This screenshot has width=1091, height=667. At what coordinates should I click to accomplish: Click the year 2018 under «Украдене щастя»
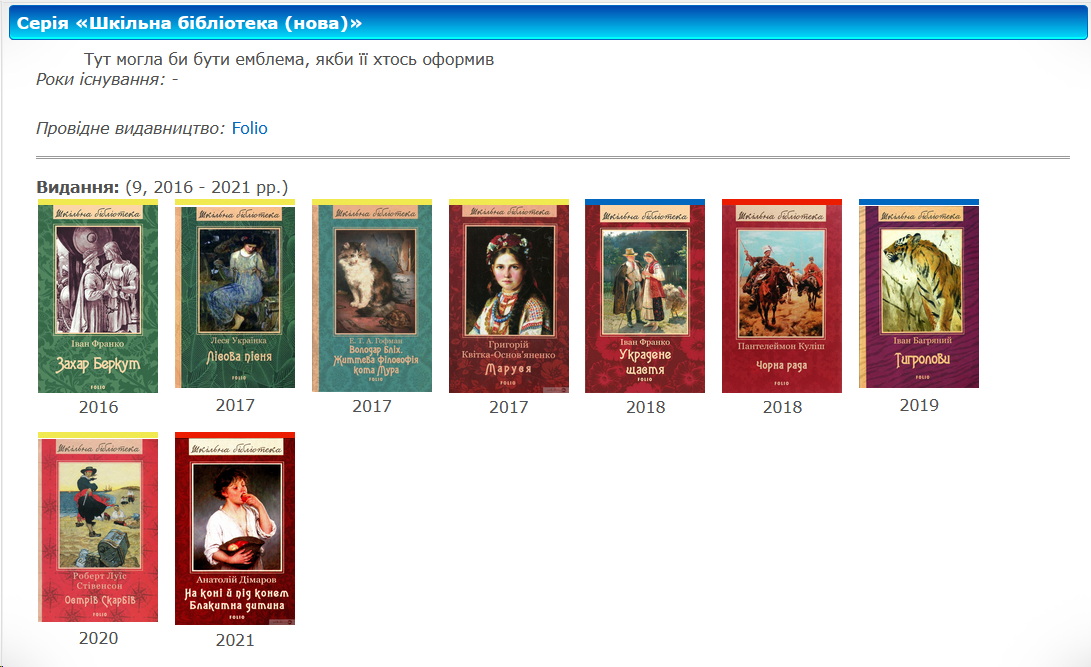[645, 407]
